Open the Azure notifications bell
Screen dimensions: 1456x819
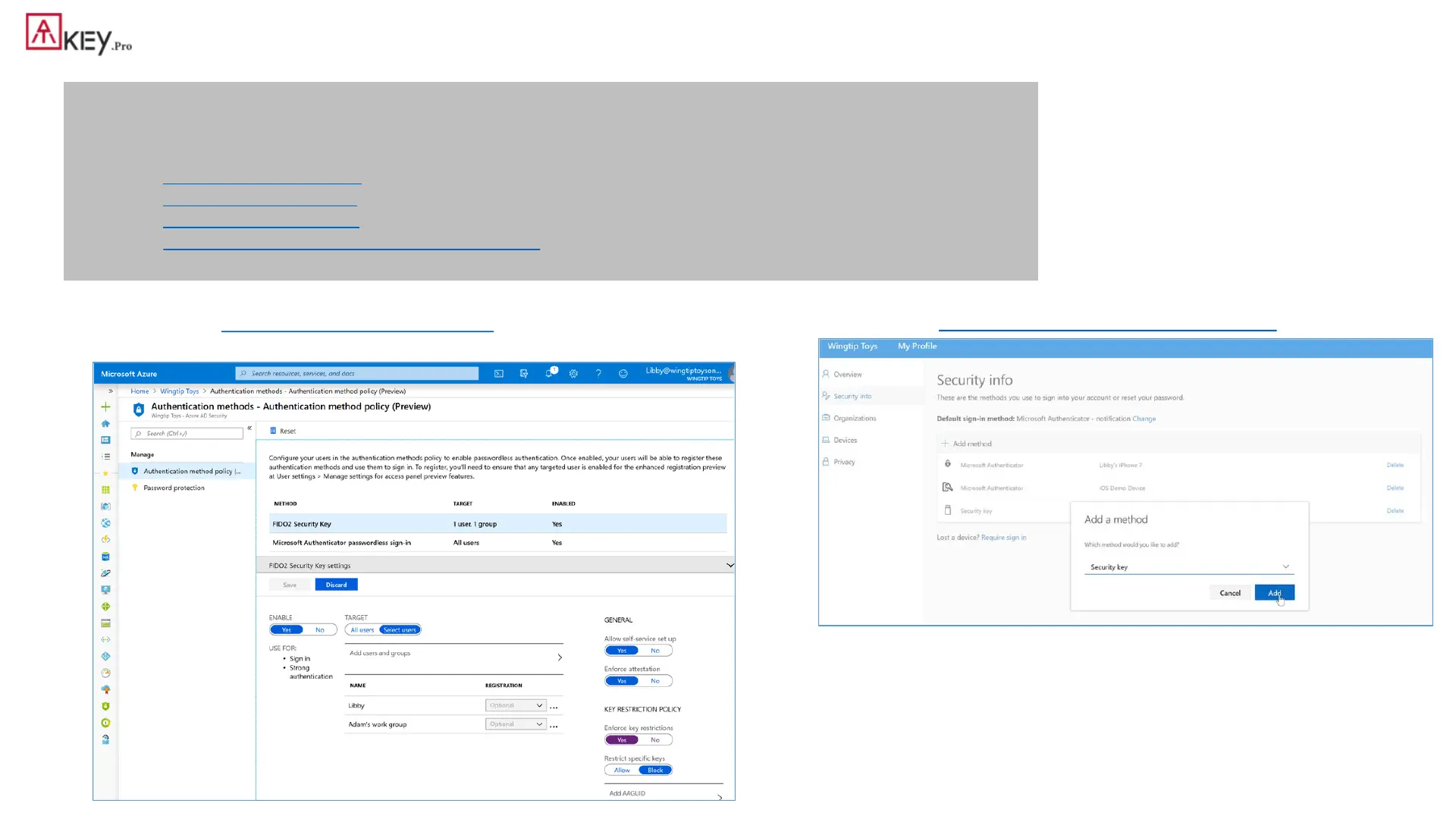pyautogui.click(x=550, y=373)
